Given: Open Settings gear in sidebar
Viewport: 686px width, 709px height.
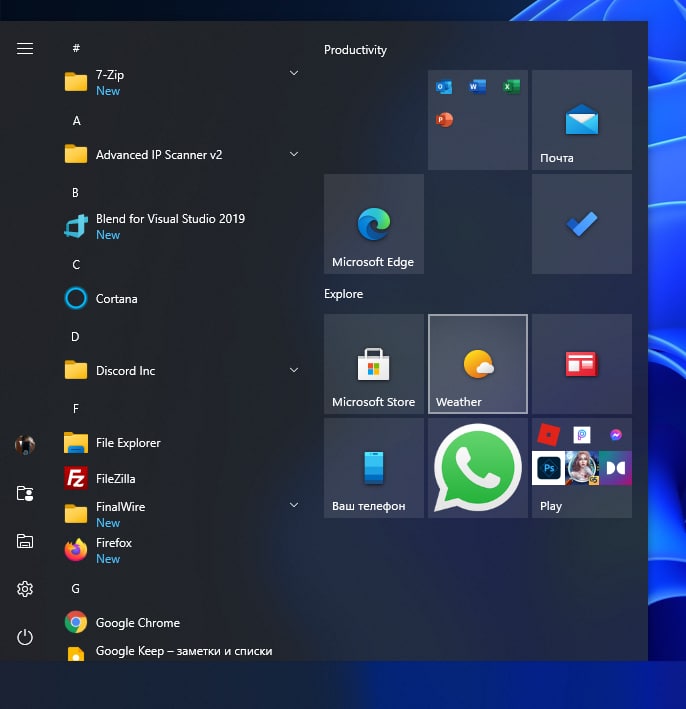Looking at the screenshot, I should [25, 589].
